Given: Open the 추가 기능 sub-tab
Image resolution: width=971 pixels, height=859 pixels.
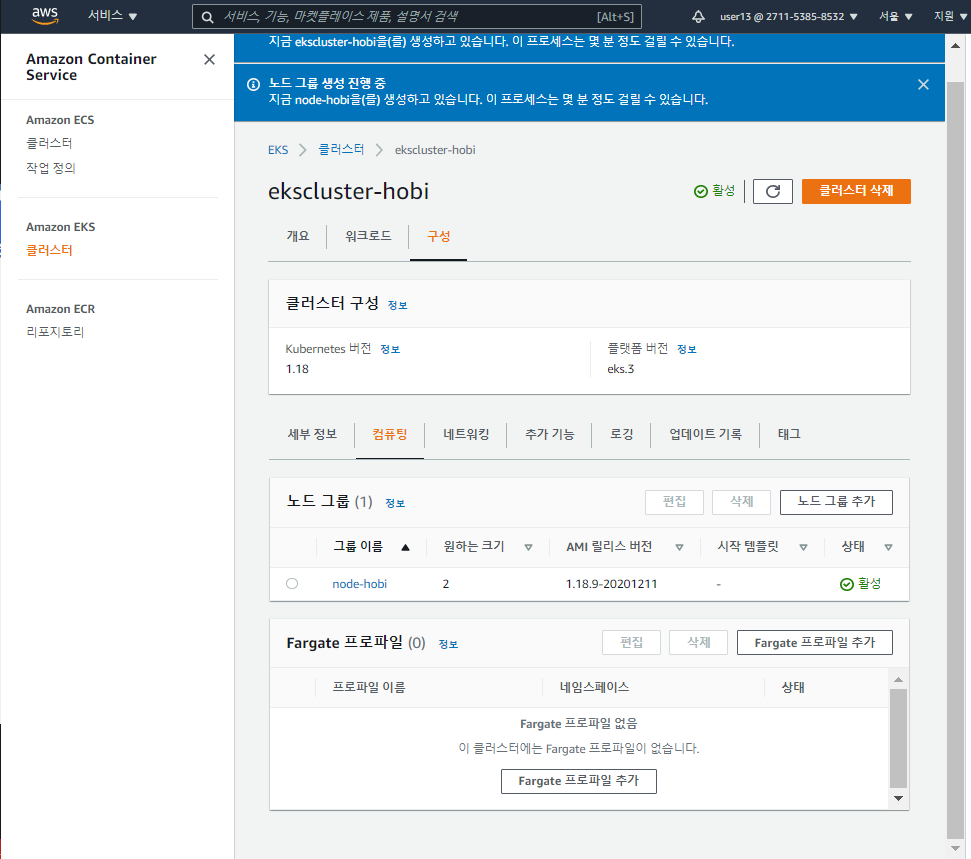Looking at the screenshot, I should [x=549, y=435].
